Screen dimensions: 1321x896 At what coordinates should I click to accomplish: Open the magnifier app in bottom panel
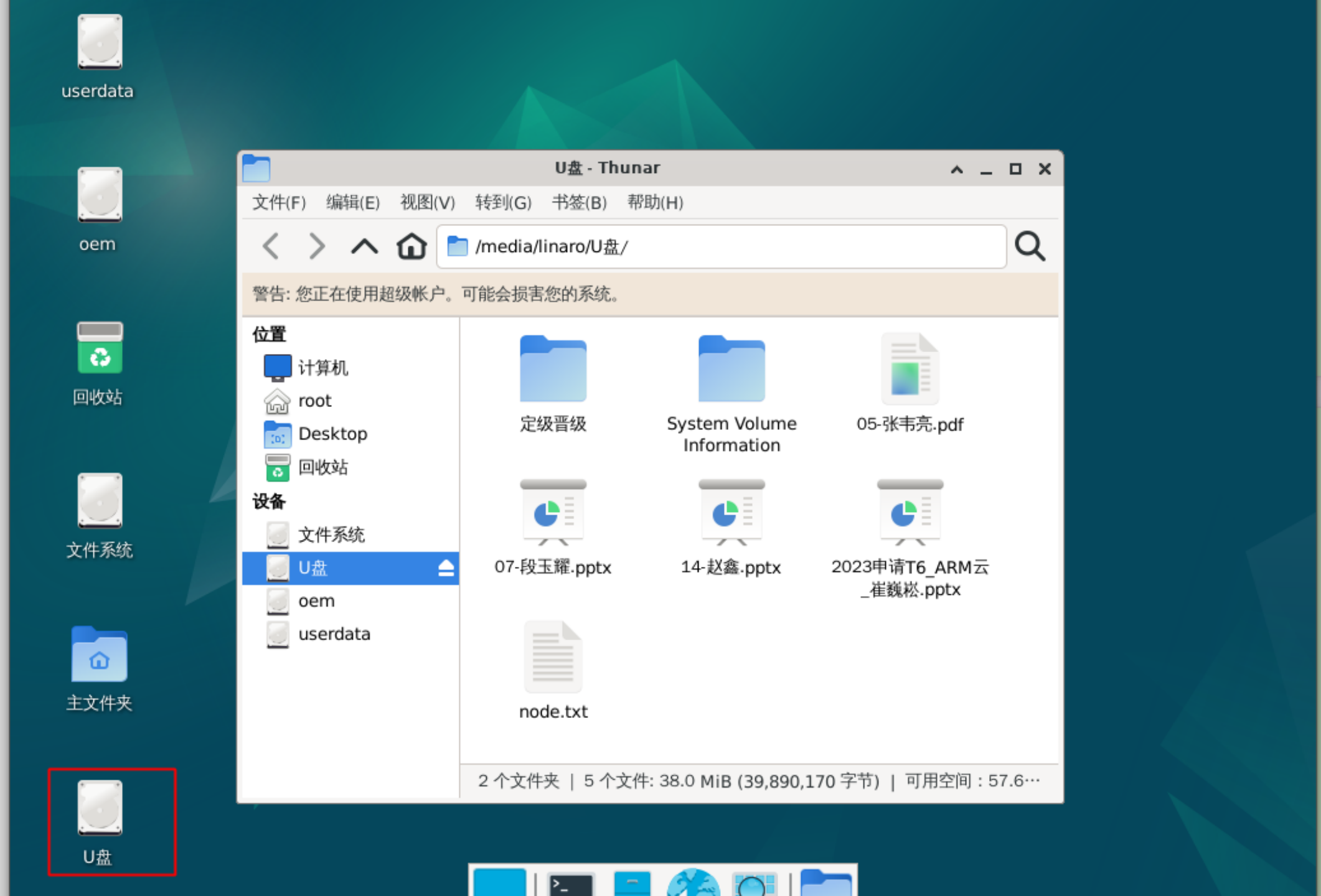[x=755, y=884]
